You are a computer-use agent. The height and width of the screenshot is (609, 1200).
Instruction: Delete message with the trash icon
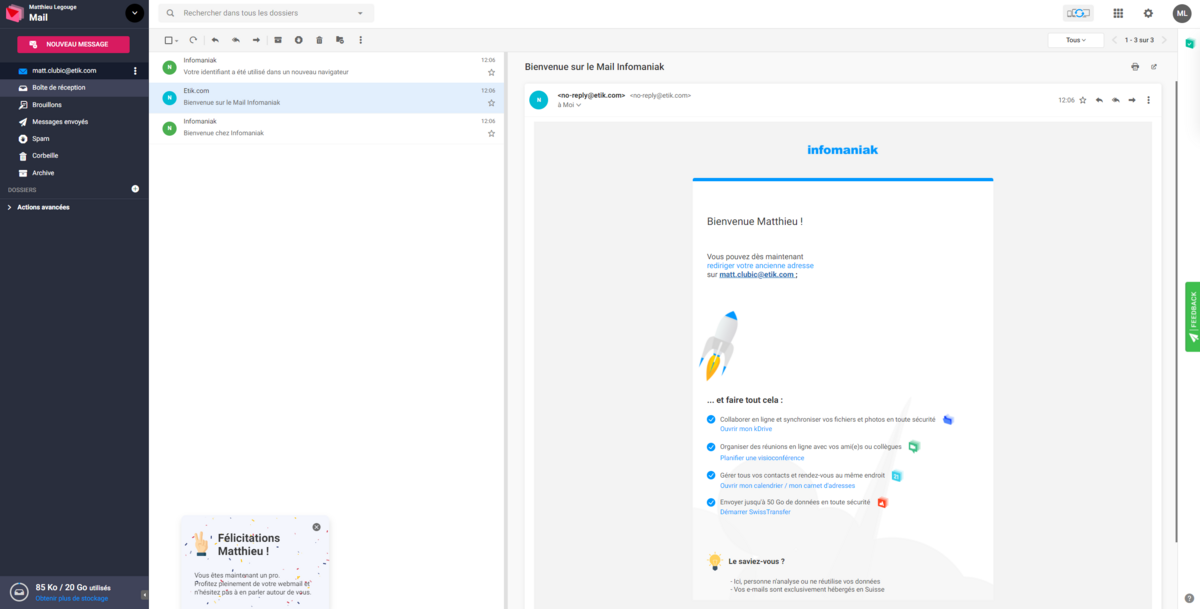[319, 40]
